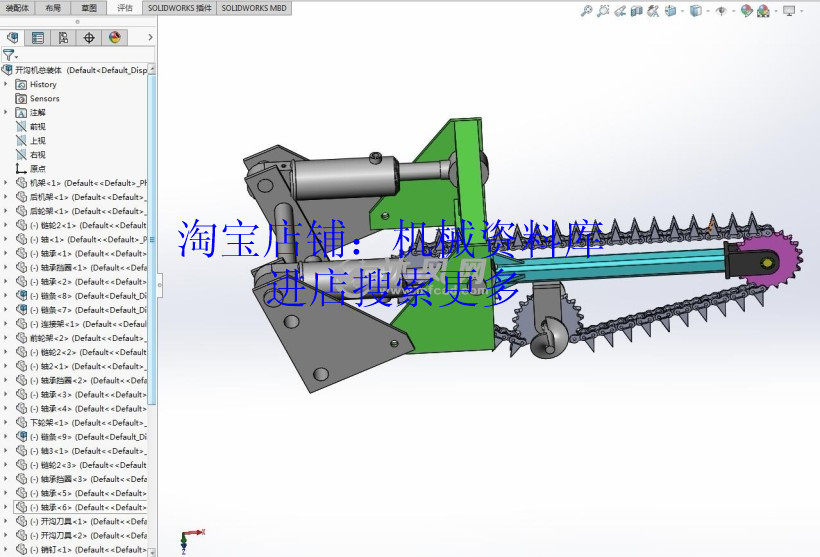
Task: Click the Section View icon
Action: pos(636,10)
